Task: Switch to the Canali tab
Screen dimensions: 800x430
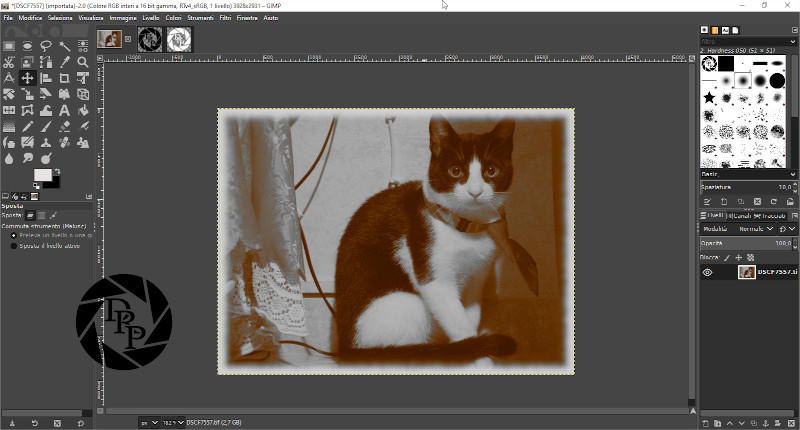Action: [738, 216]
